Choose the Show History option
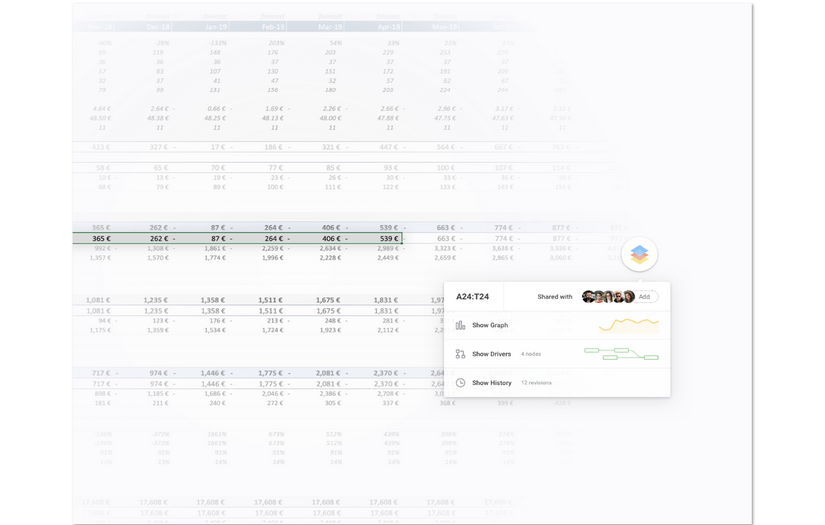Image resolution: width=825 pixels, height=525 pixels. 491,383
